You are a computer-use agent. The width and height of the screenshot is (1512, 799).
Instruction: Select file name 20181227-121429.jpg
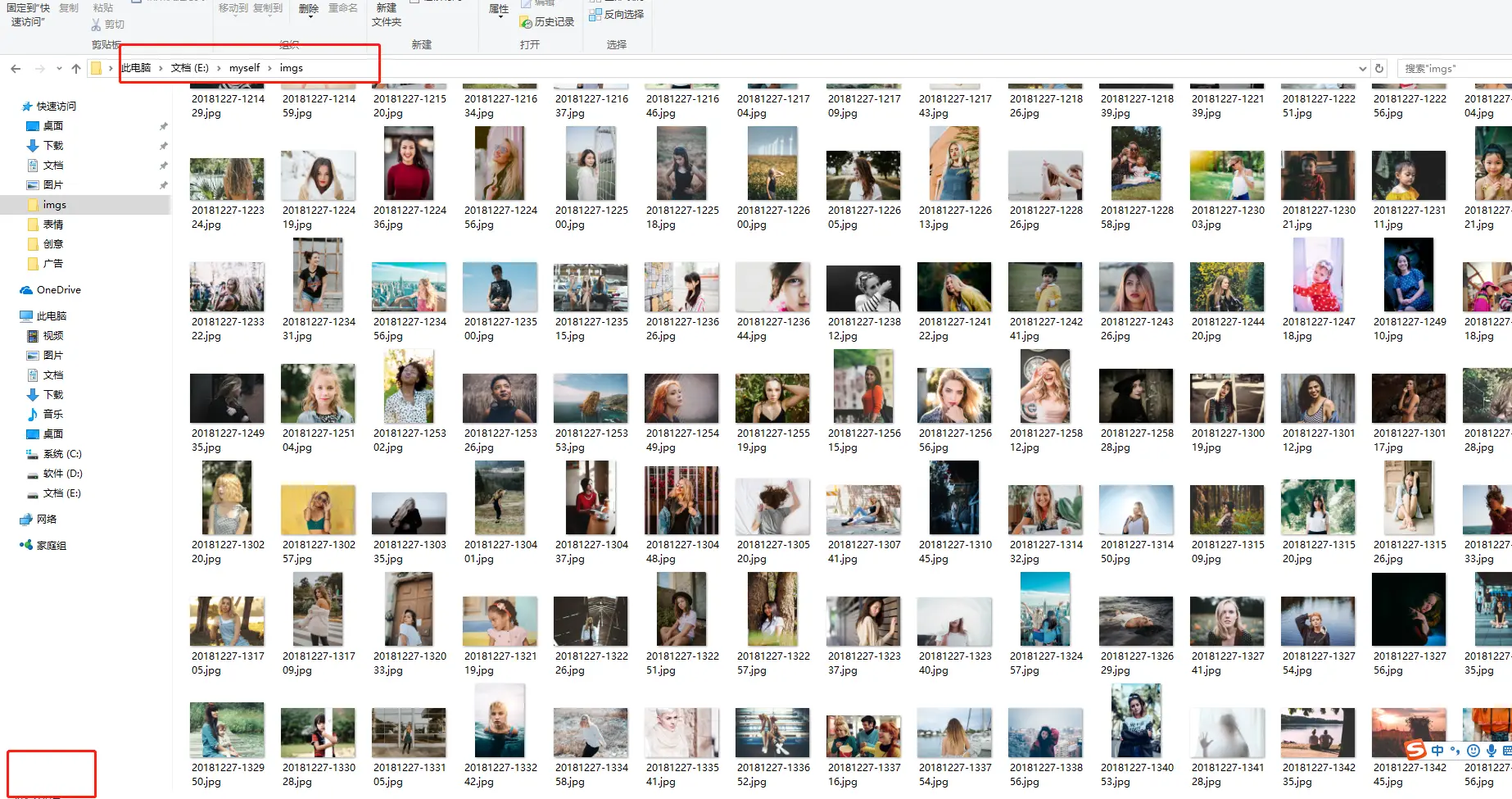coord(229,106)
